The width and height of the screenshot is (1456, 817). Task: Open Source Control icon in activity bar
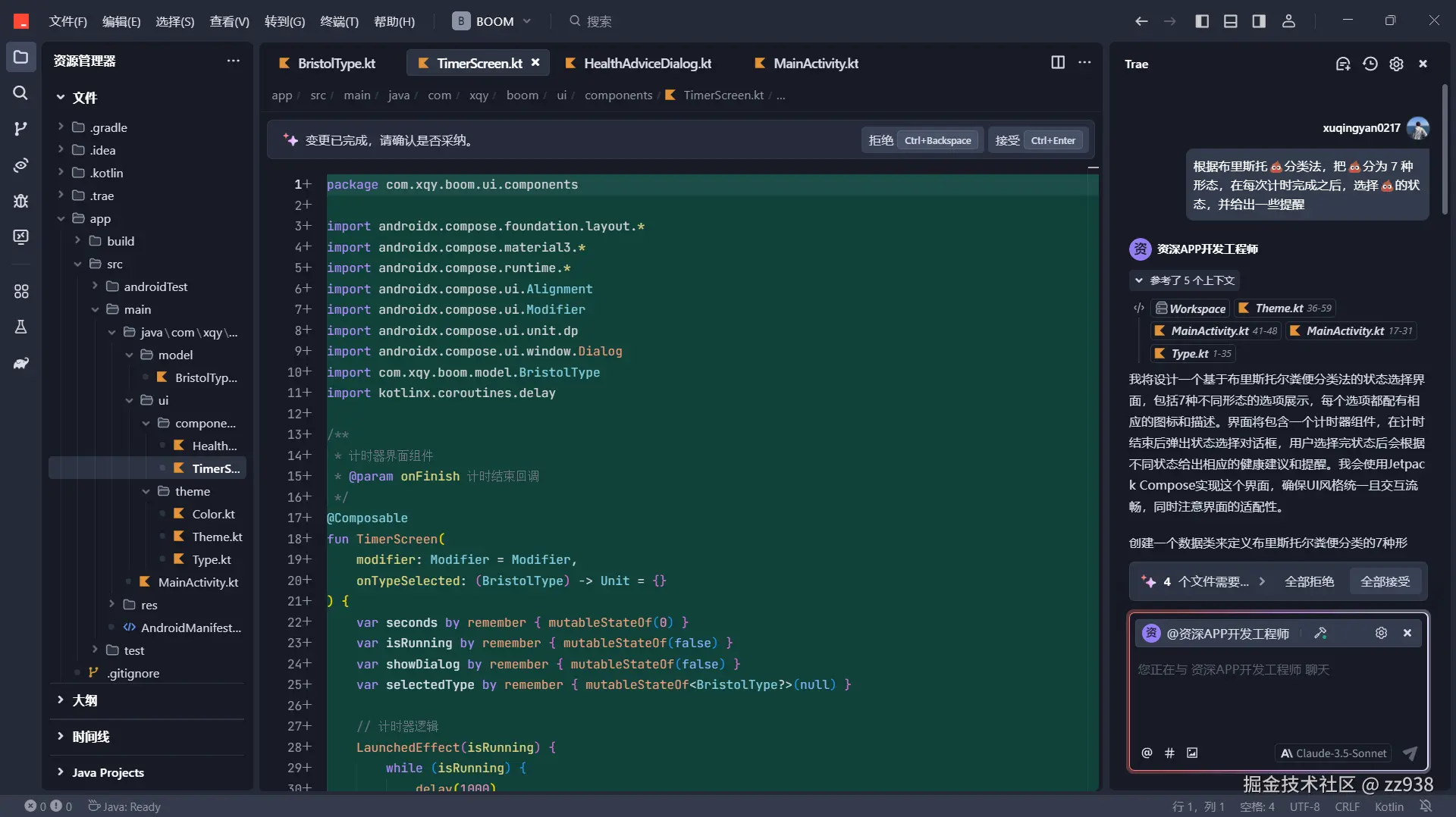tap(20, 129)
